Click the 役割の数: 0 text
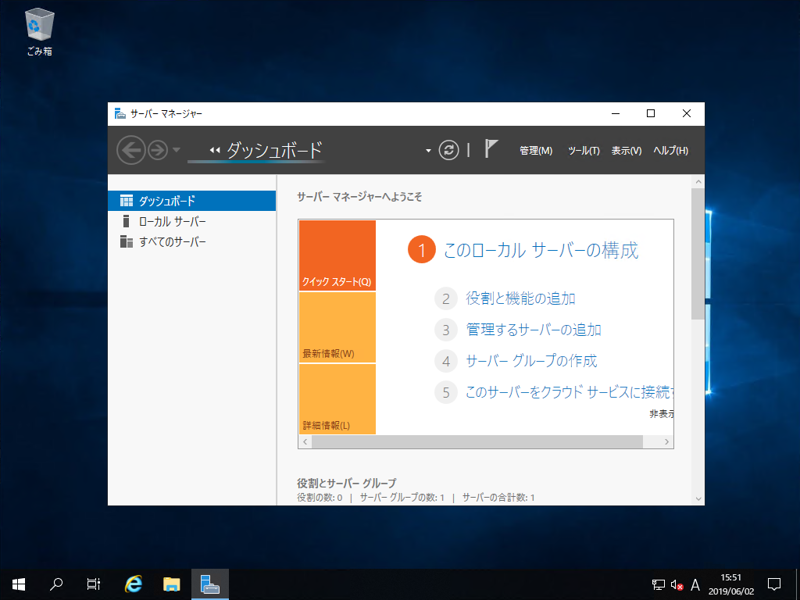The image size is (800, 600). tap(319, 497)
